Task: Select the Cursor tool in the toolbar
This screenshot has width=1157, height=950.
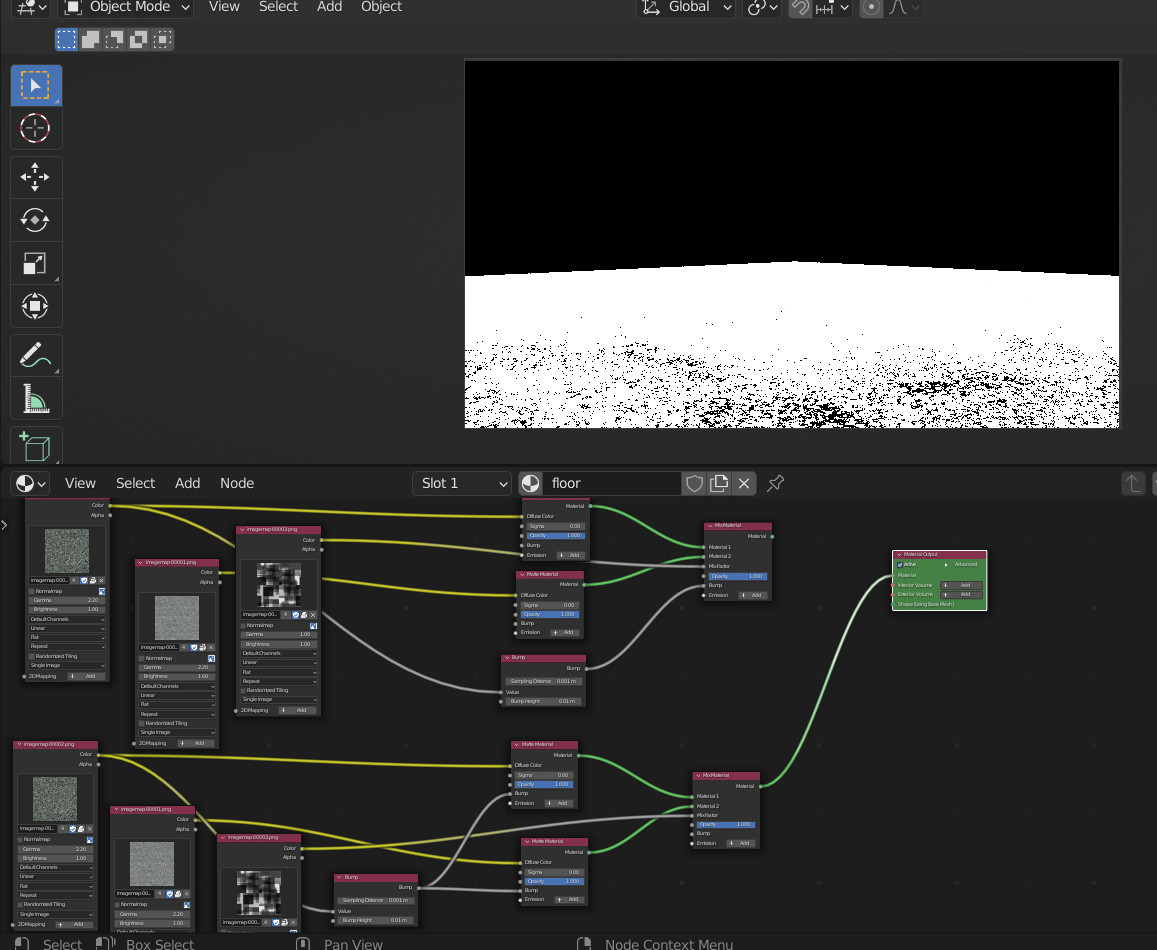Action: coord(35,128)
